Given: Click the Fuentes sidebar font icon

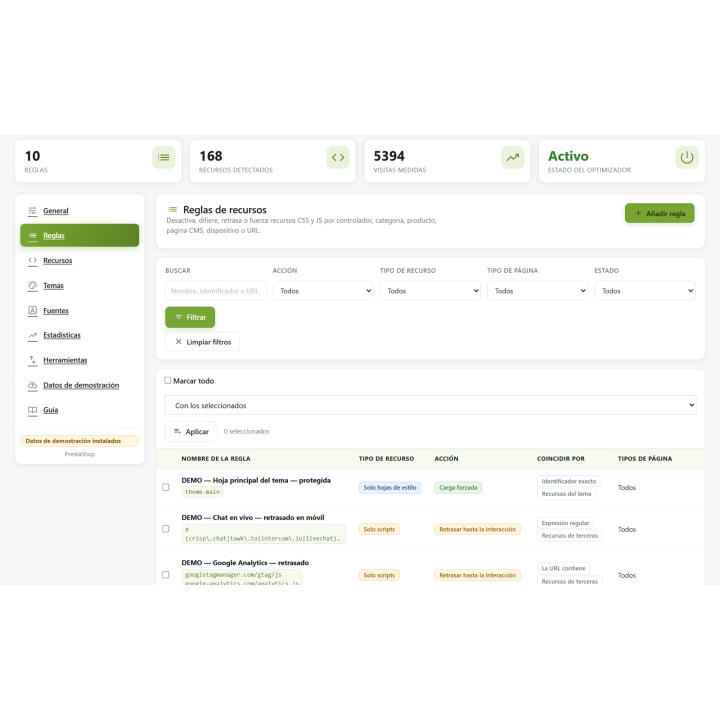Looking at the screenshot, I should 33,310.
